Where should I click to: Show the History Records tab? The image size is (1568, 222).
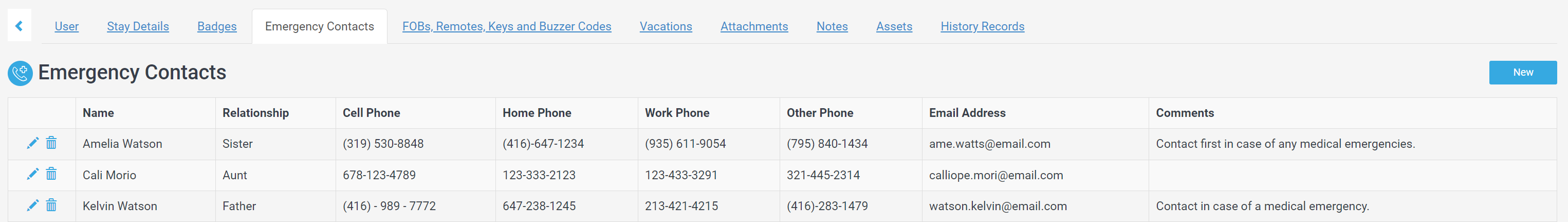982,26
